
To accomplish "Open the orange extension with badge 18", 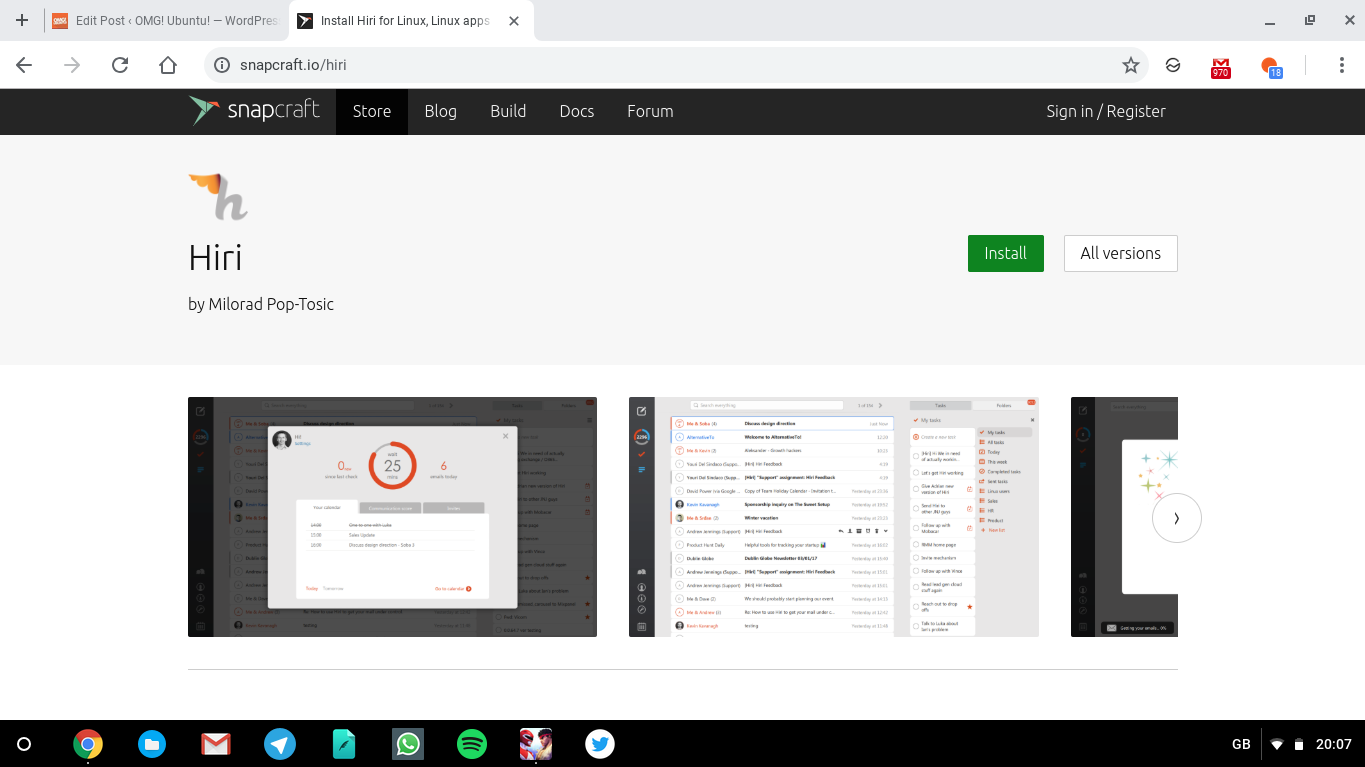I will tap(1270, 67).
